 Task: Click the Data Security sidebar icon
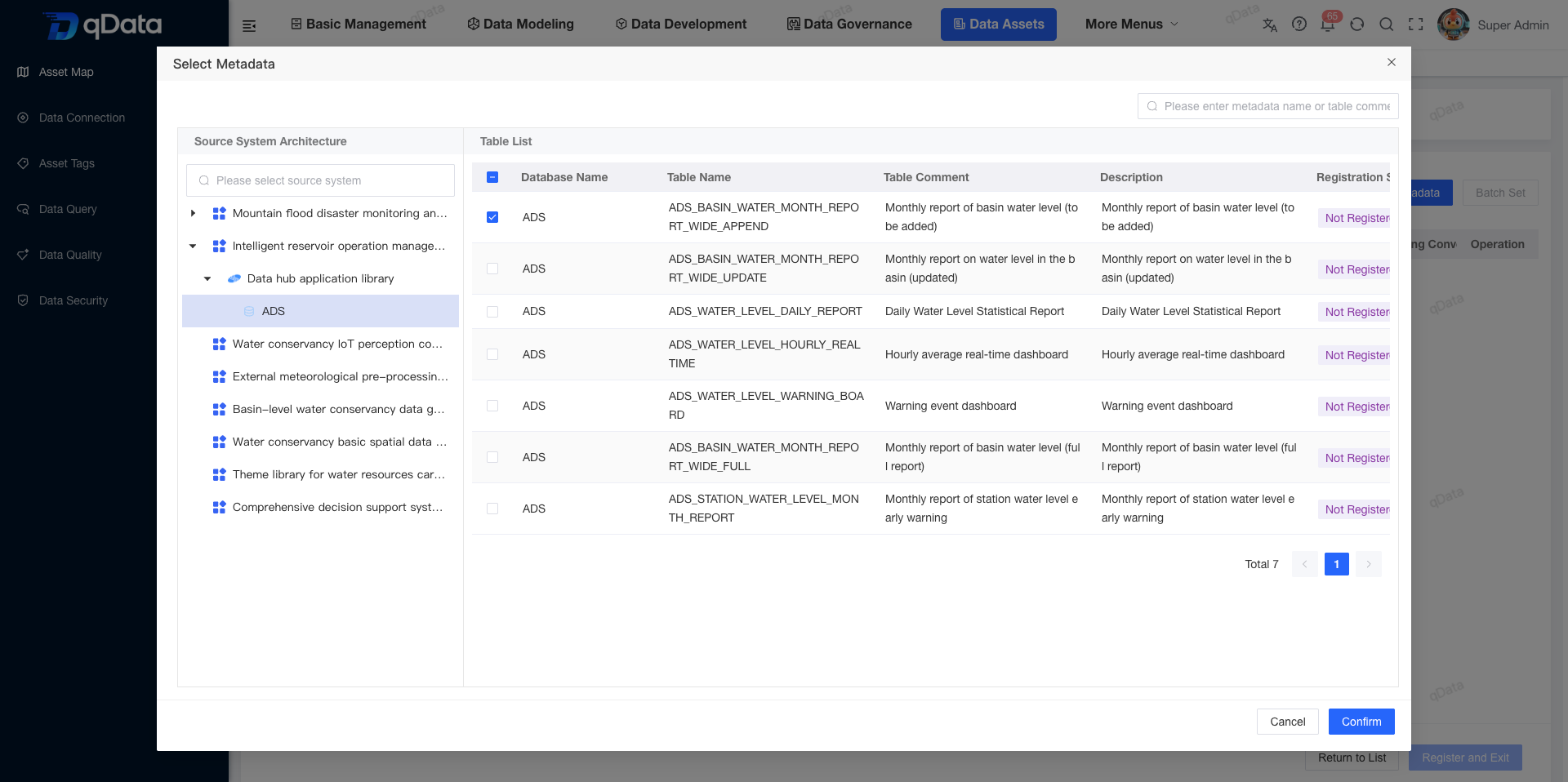[23, 300]
